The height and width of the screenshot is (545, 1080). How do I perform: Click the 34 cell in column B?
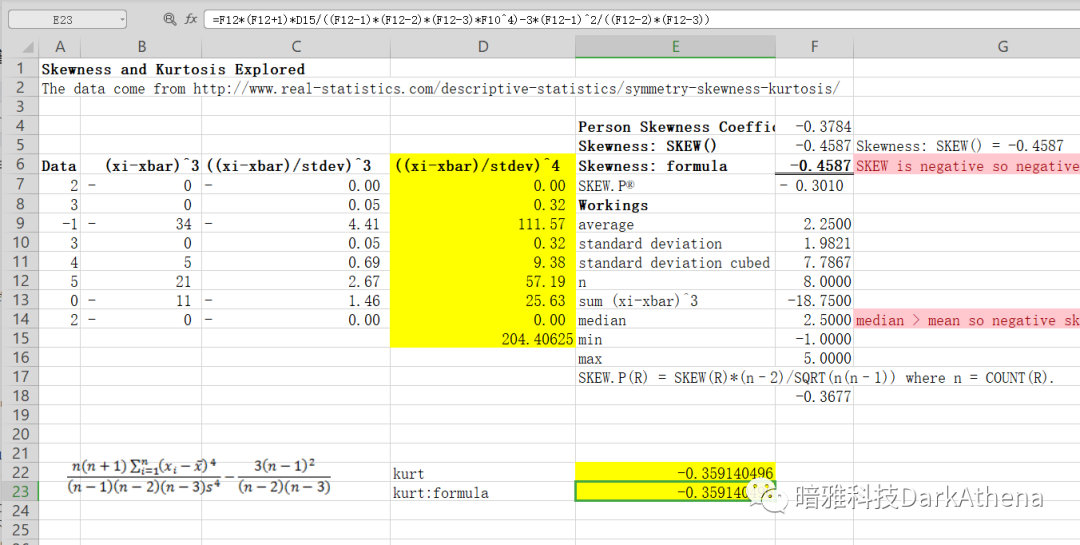tap(183, 224)
